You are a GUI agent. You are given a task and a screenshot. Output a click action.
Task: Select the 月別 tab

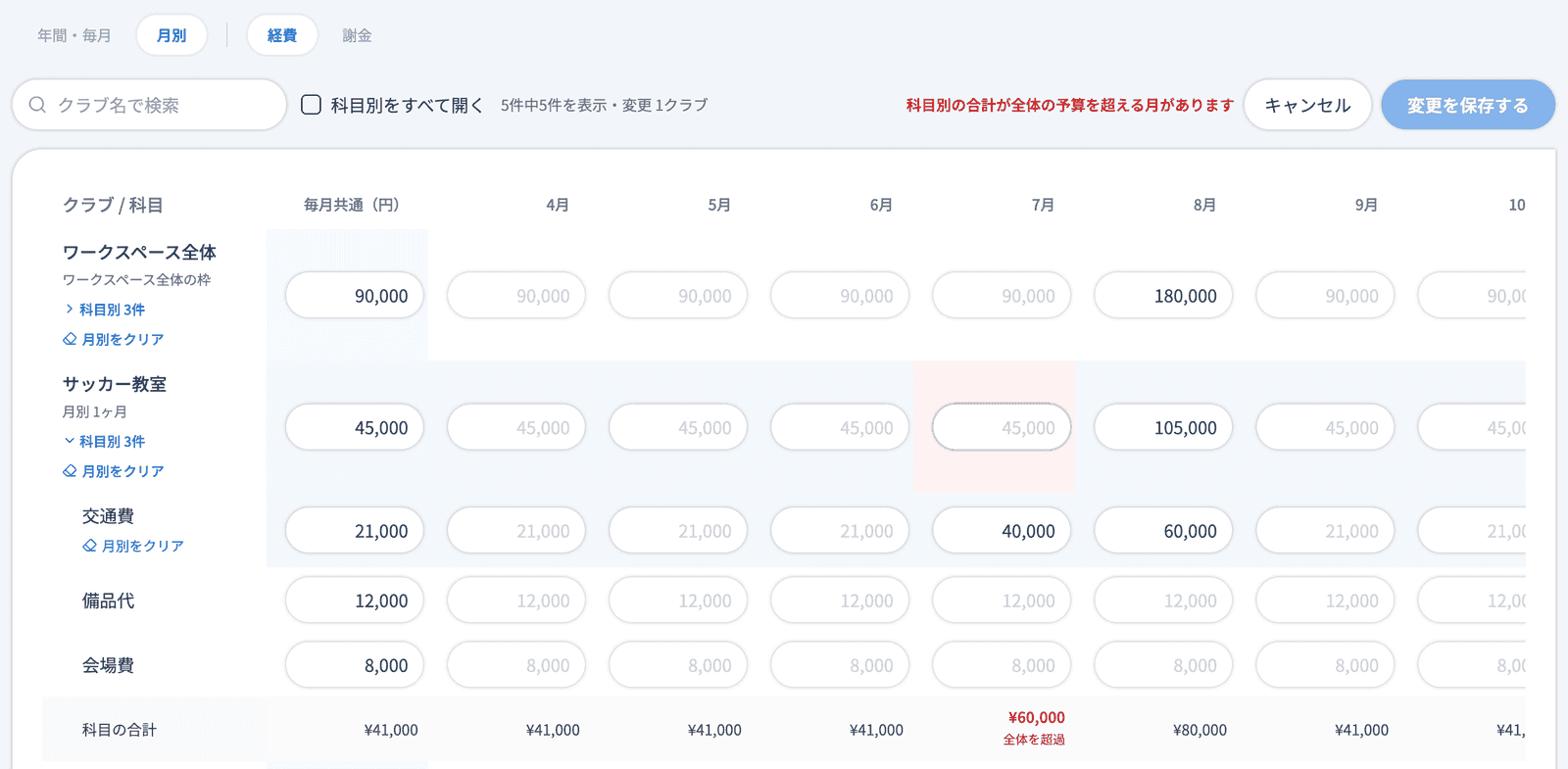[171, 35]
